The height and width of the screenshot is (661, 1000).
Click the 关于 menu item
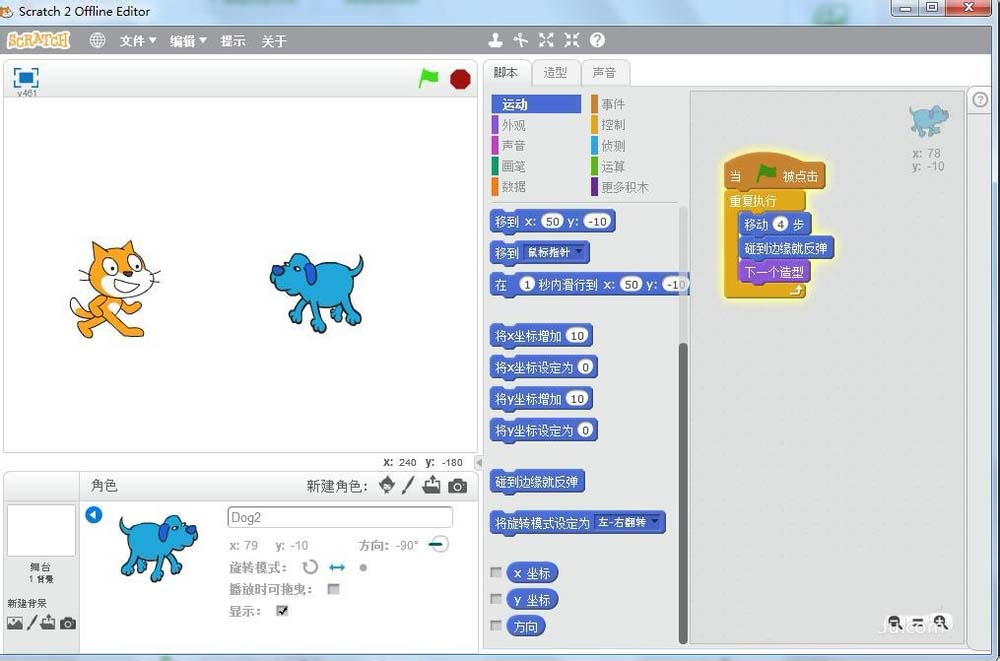coord(274,41)
